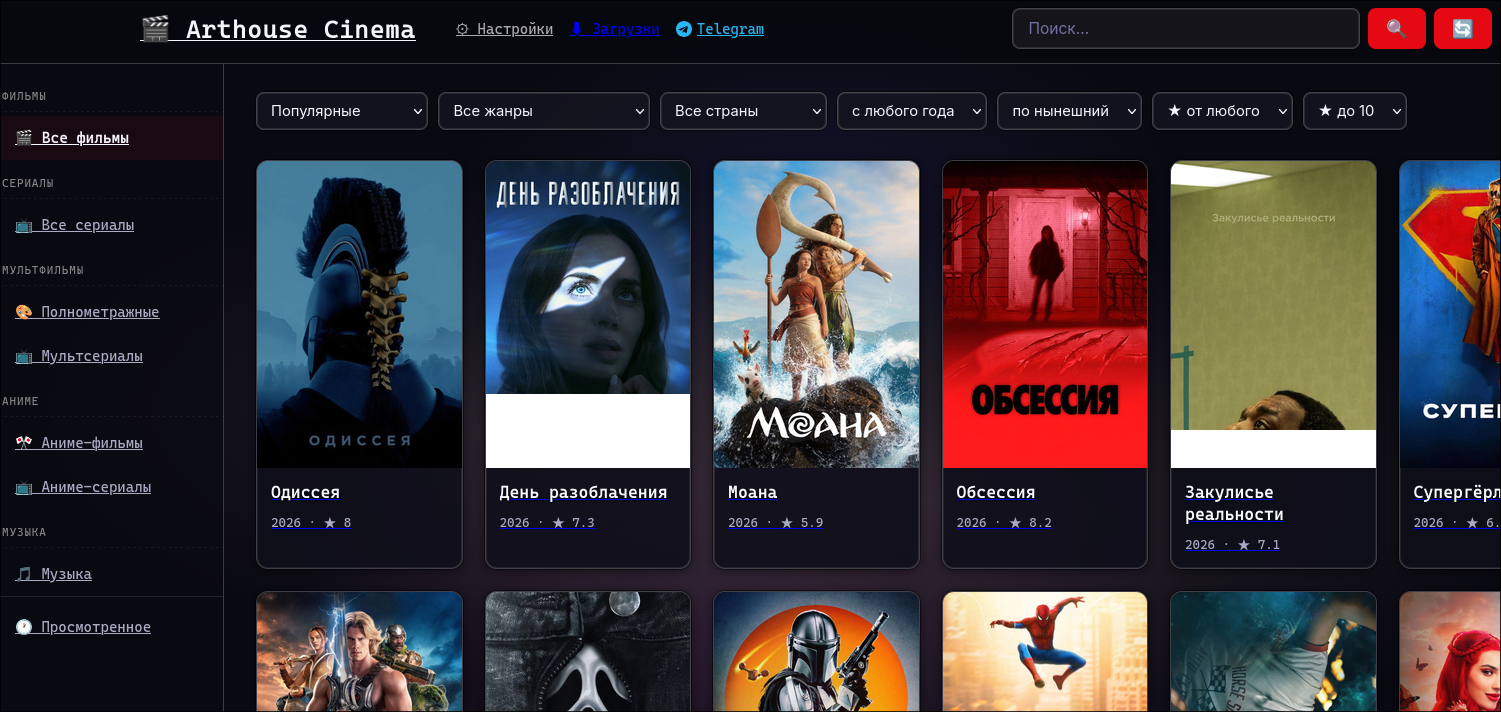Click the TV icon next to Все сериалы
Viewport: 1501px width, 712px height.
pyautogui.click(x=24, y=225)
